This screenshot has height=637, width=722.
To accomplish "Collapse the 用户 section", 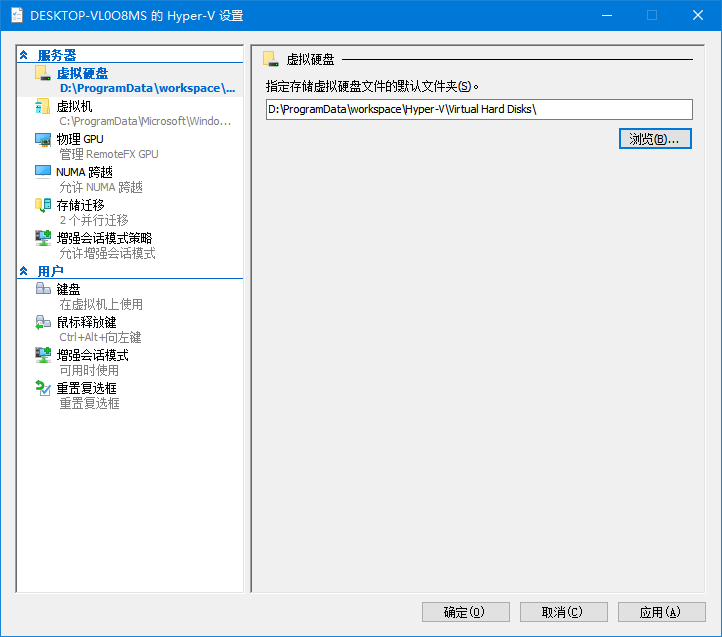I will coord(23,271).
